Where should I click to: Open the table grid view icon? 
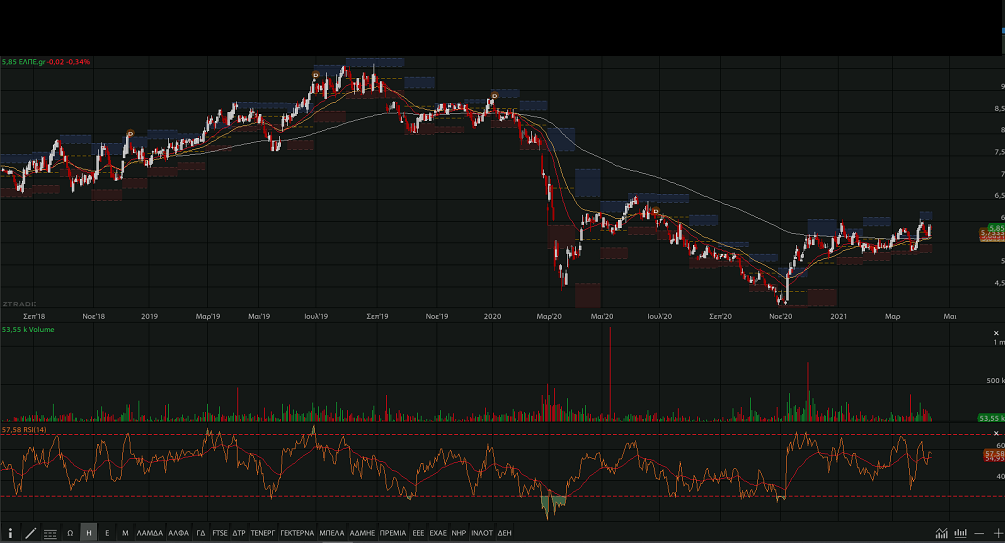point(51,533)
